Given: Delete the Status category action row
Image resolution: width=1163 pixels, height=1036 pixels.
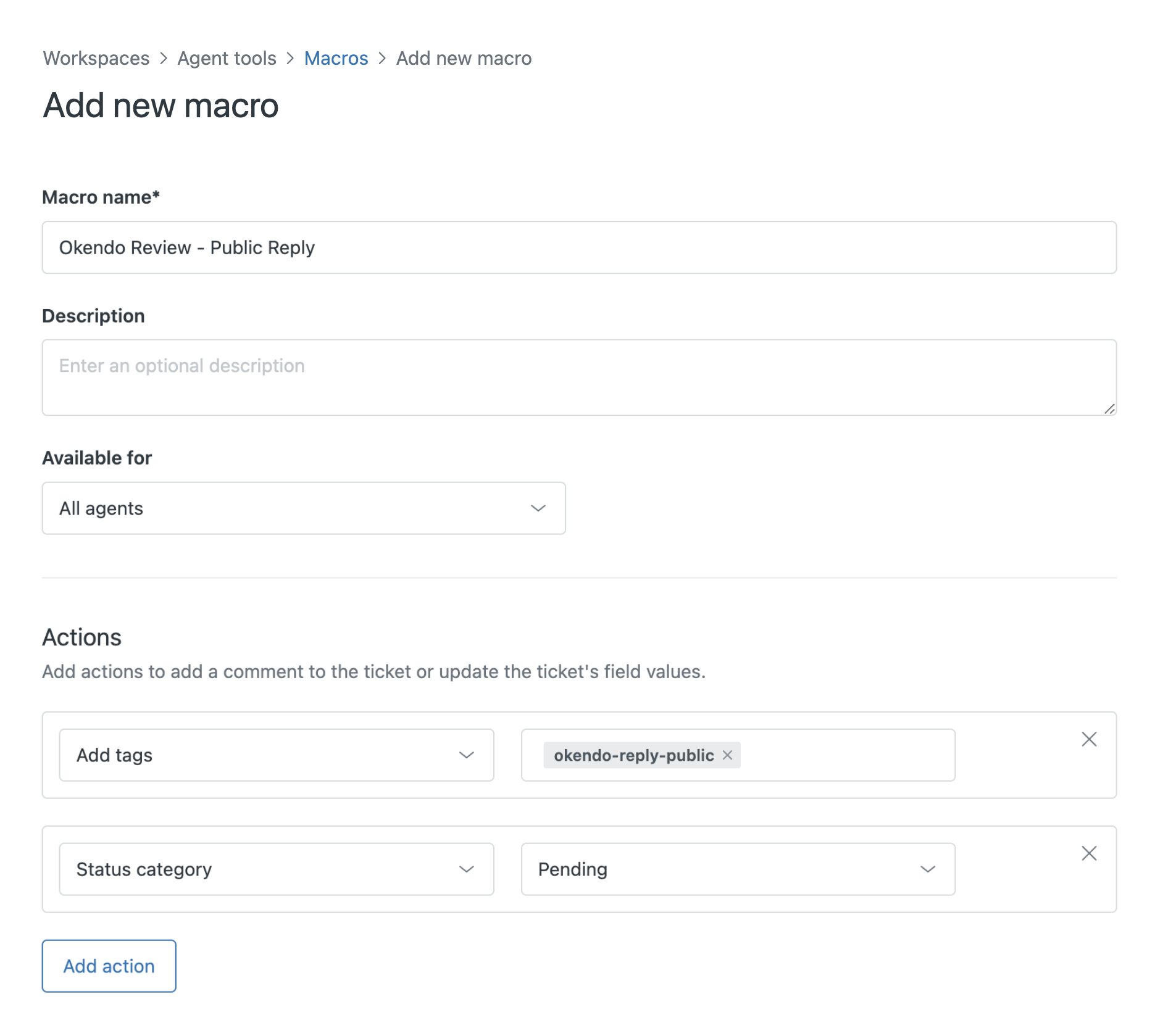Looking at the screenshot, I should (1089, 853).
